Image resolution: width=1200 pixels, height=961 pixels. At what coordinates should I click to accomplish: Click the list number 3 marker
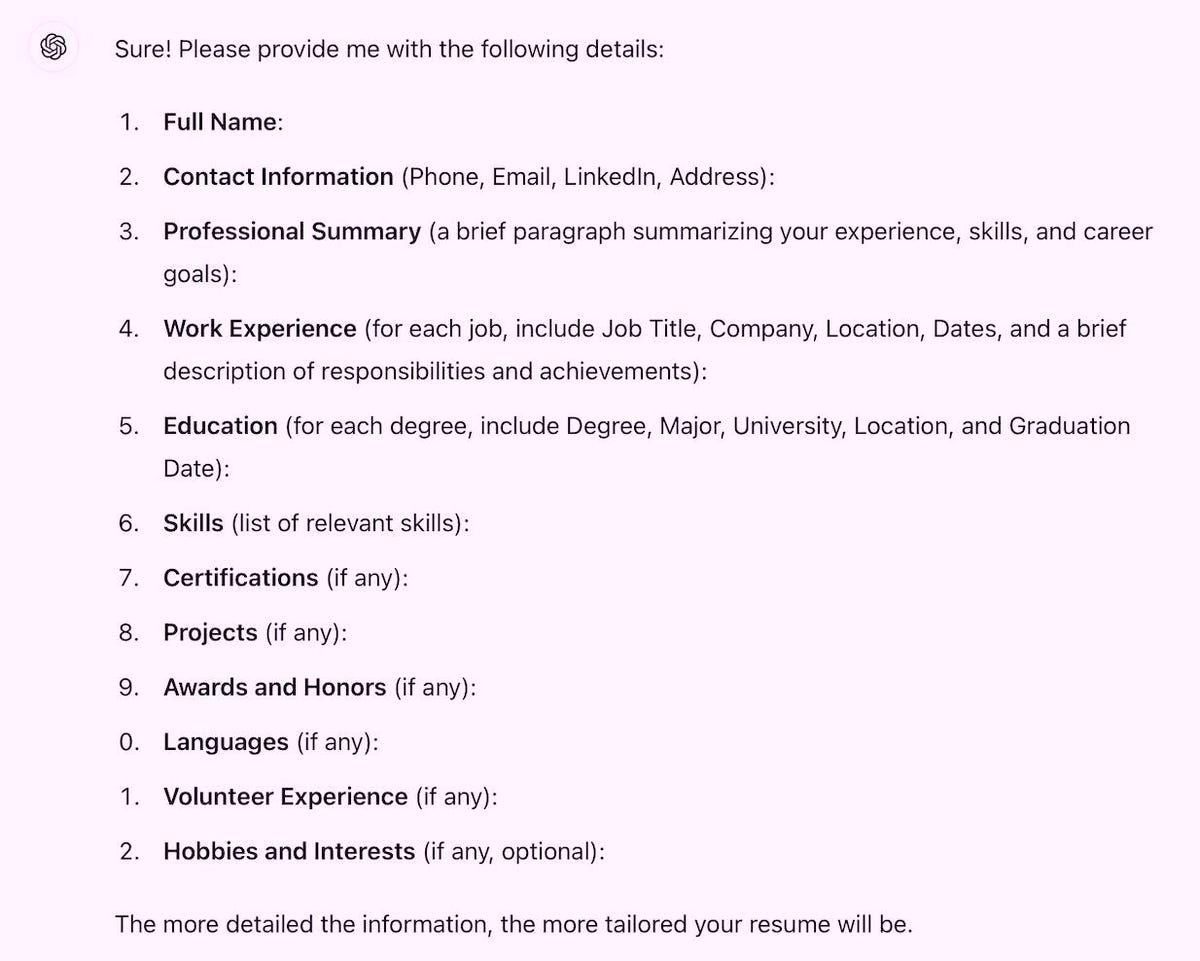click(129, 232)
